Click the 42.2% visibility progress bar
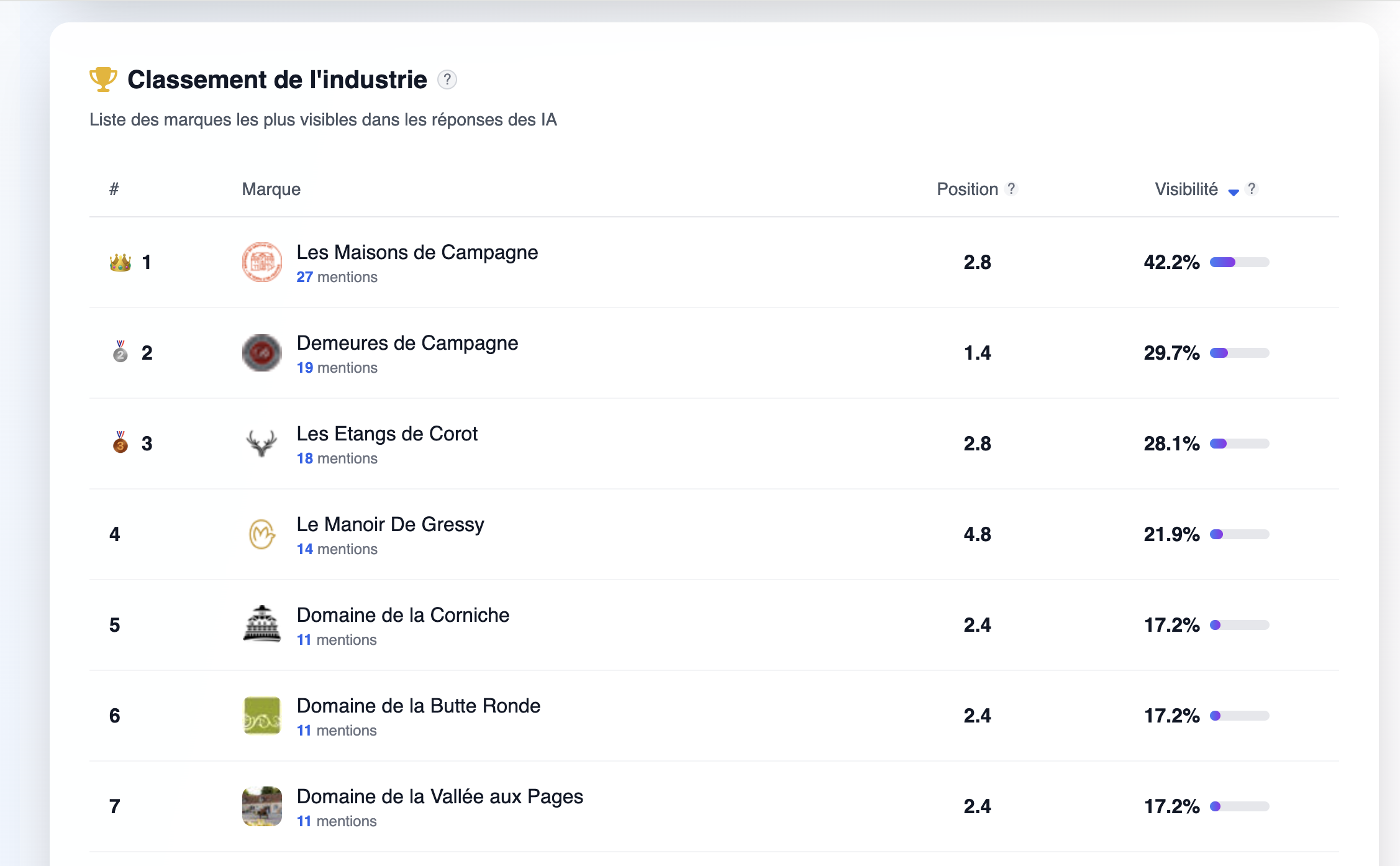The image size is (1400, 866). tap(1239, 262)
